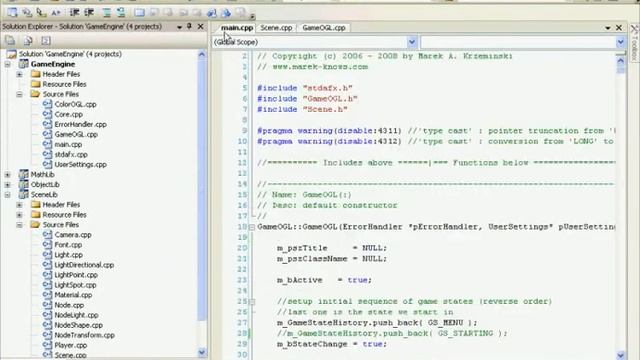Collapse the comment block outline at line 25
Image resolution: width=640 pixels, height=360 pixels.
point(252,302)
